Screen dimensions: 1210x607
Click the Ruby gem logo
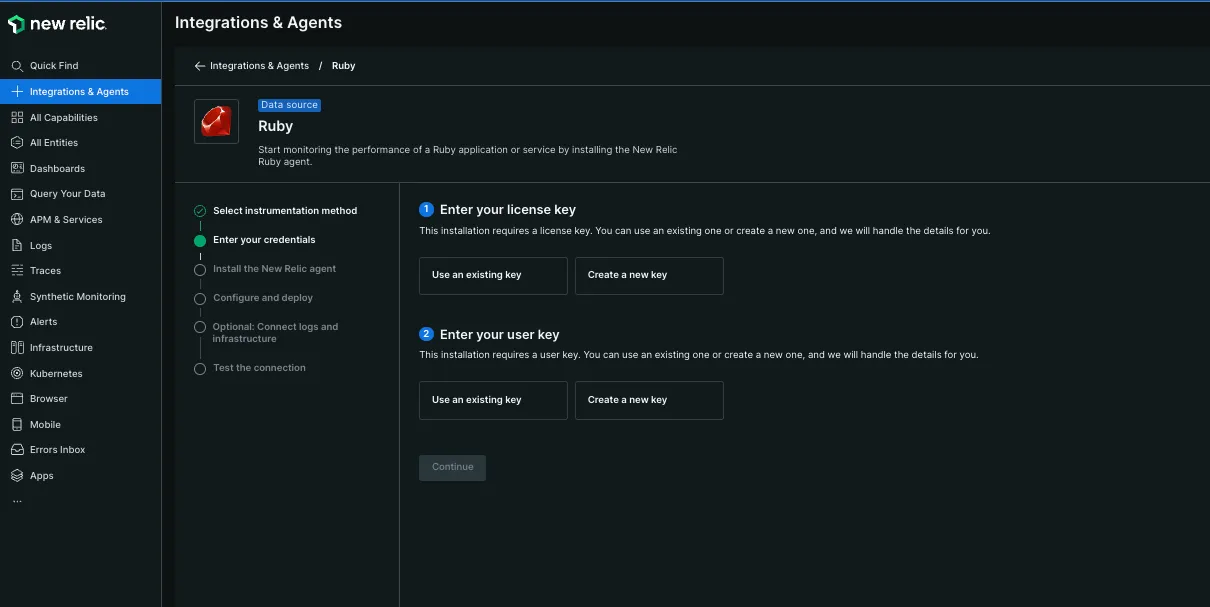[216, 122]
